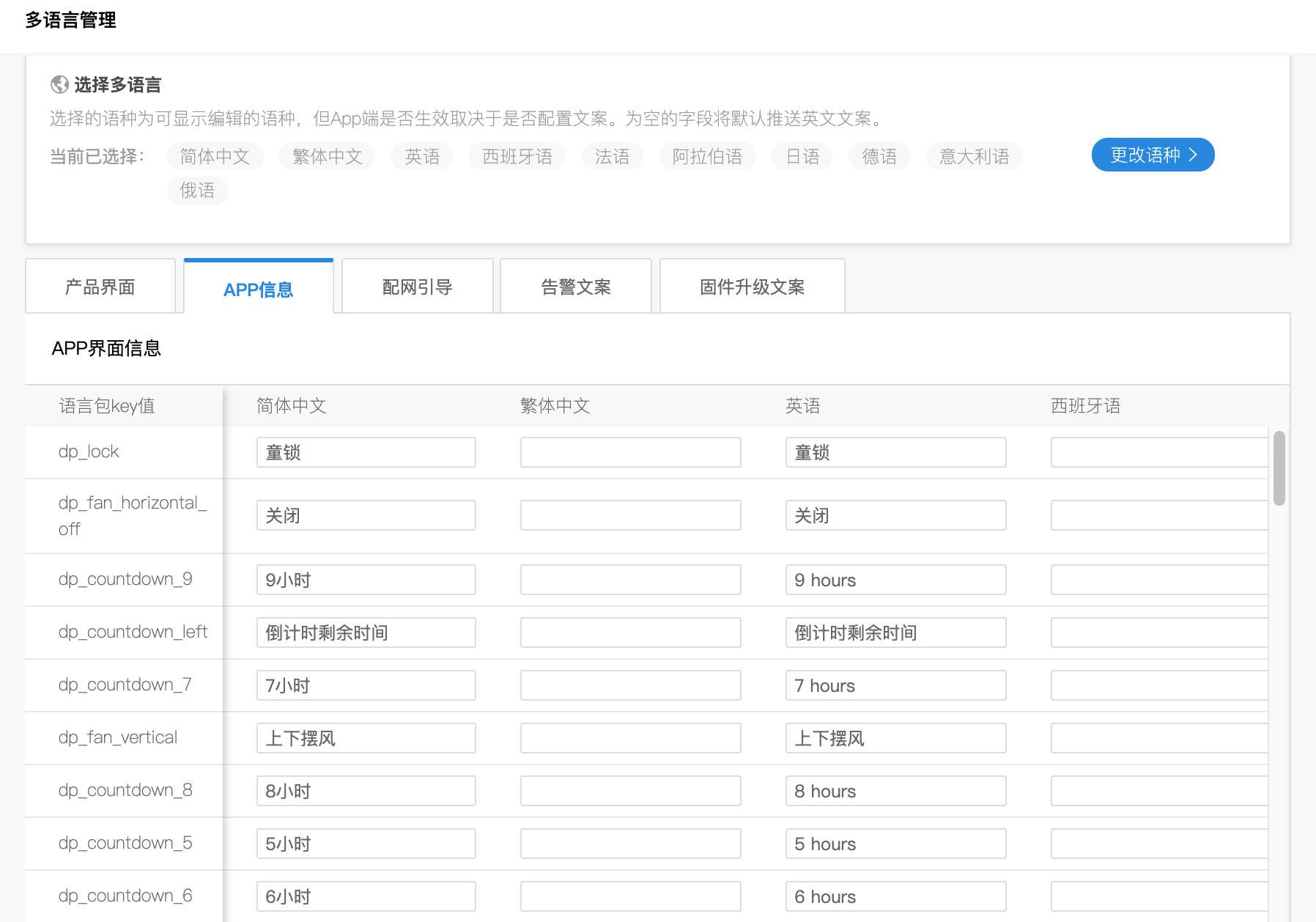
Task: Click the 西班牙语 field for dp_countdown_6
Action: tap(1159, 896)
